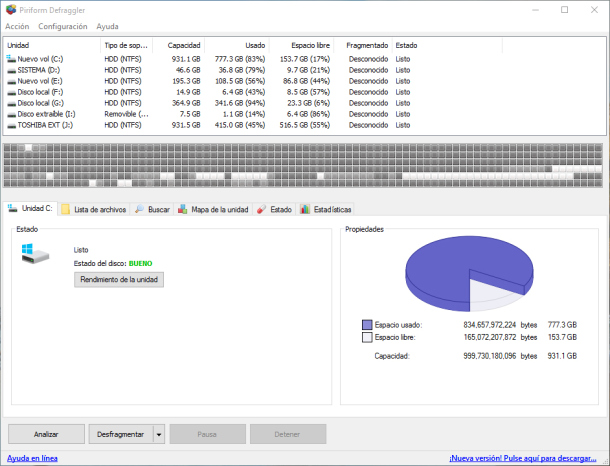Click the large Windows disk icon in Estado panel
This screenshot has width=610, height=466.
click(35, 254)
